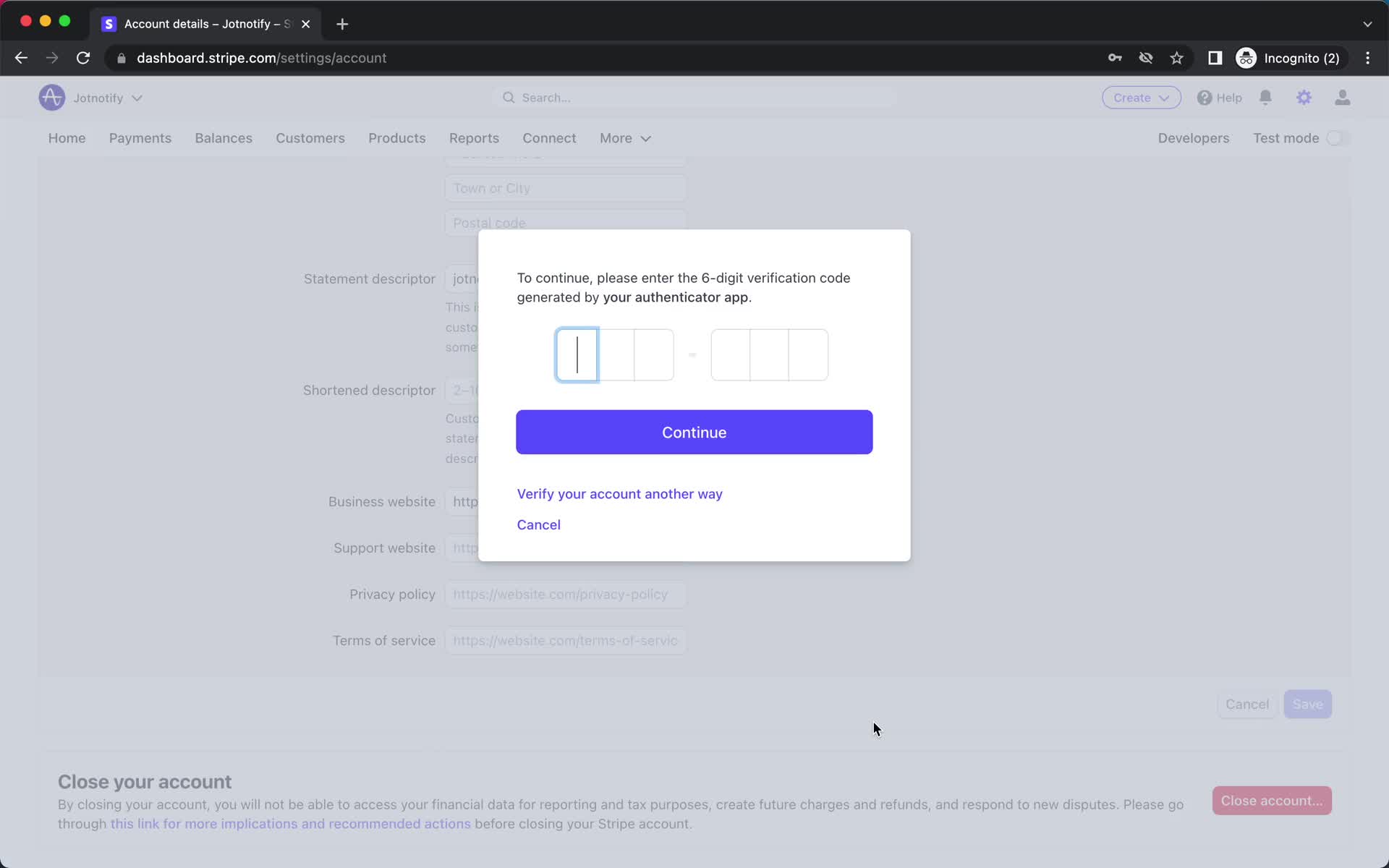
Task: Click the Close account button
Action: click(x=1271, y=800)
